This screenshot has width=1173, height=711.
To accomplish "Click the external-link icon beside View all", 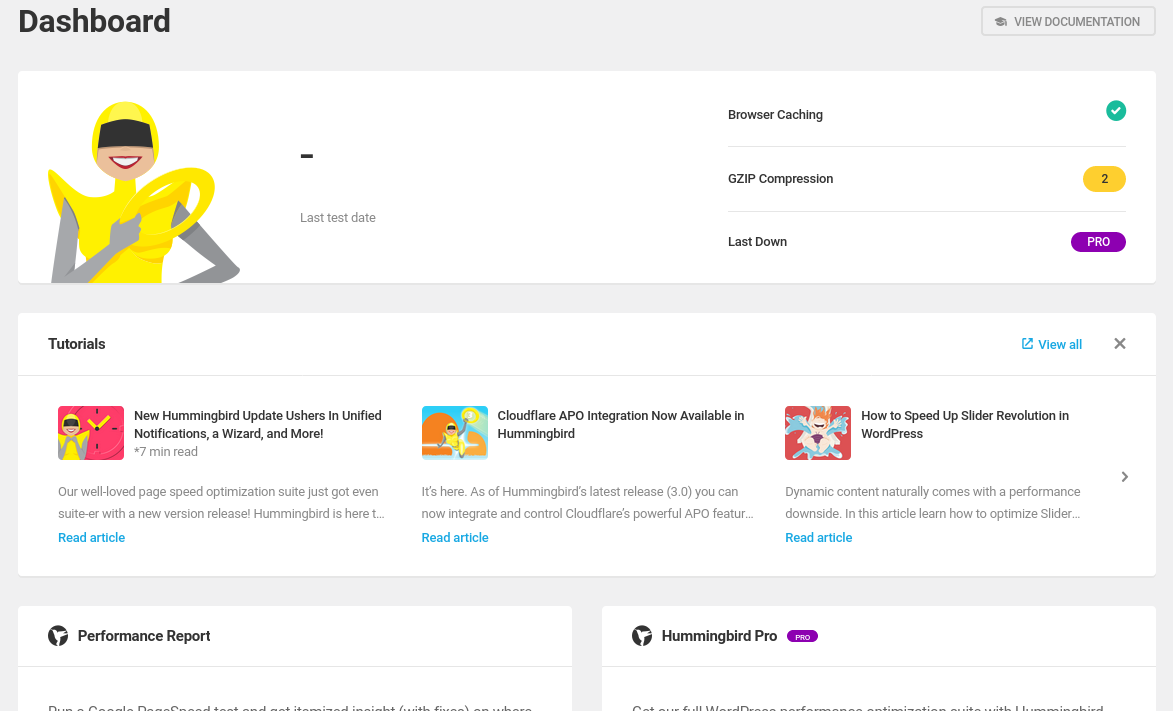I will (1027, 344).
